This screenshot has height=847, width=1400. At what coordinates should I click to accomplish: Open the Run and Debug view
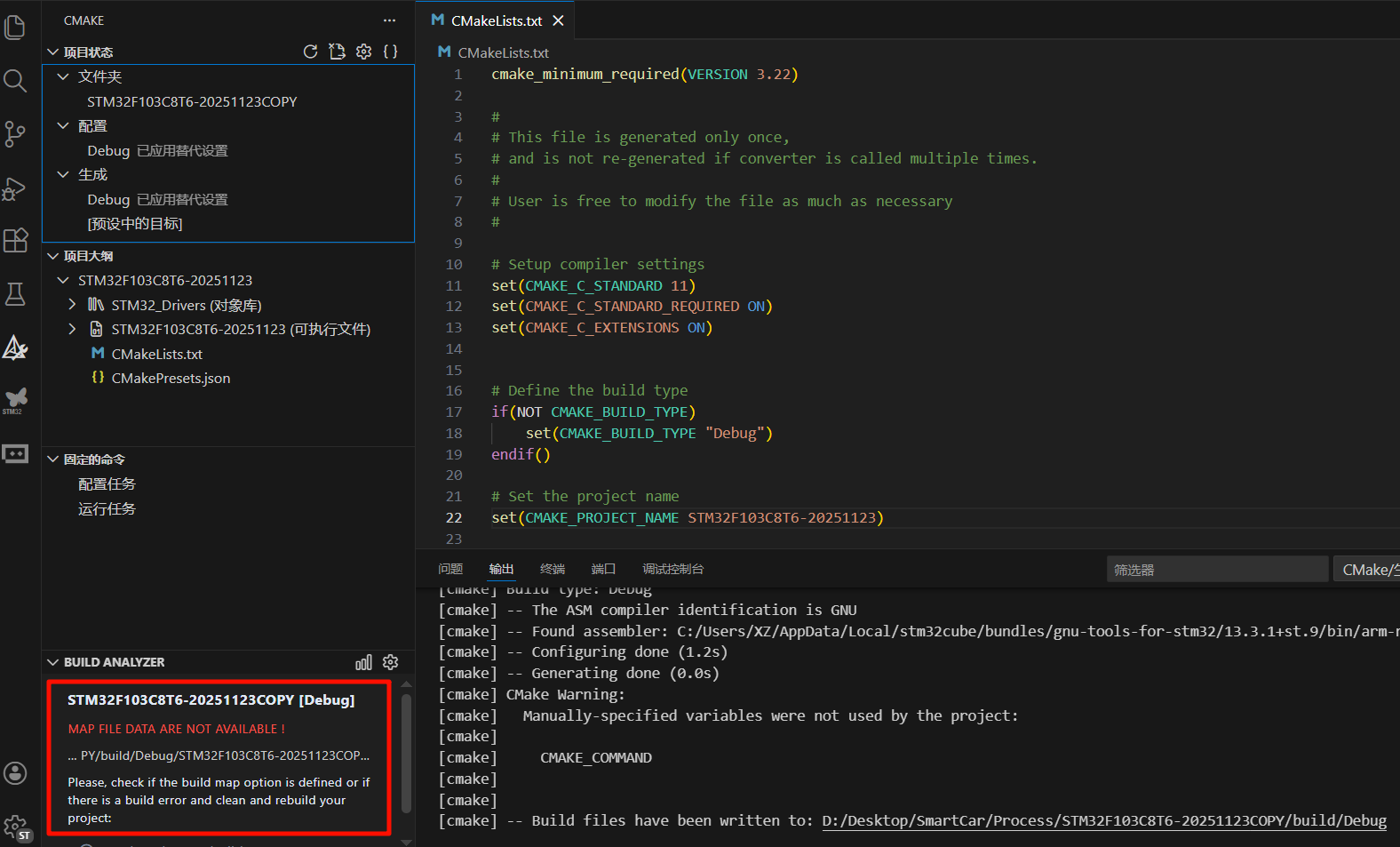(x=15, y=188)
